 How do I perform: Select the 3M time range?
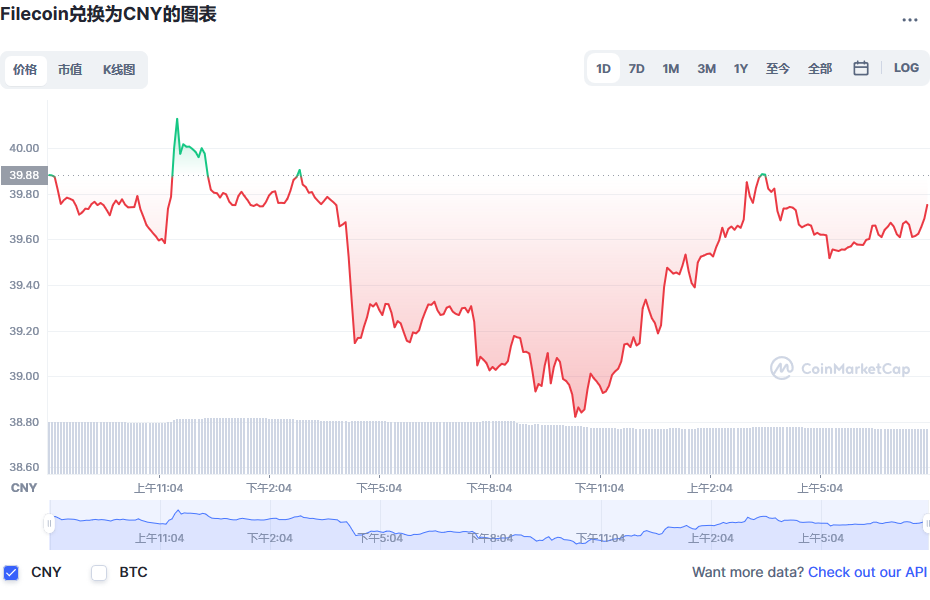click(x=706, y=69)
